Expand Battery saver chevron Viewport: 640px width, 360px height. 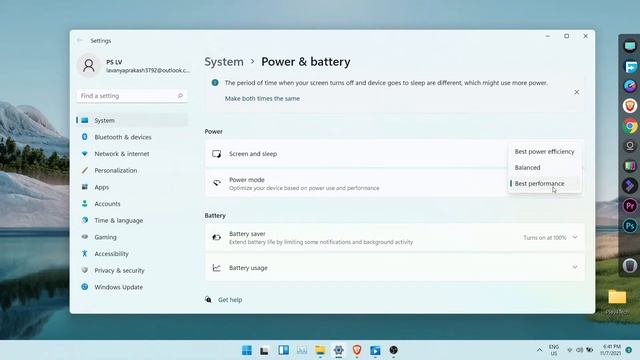(575, 238)
